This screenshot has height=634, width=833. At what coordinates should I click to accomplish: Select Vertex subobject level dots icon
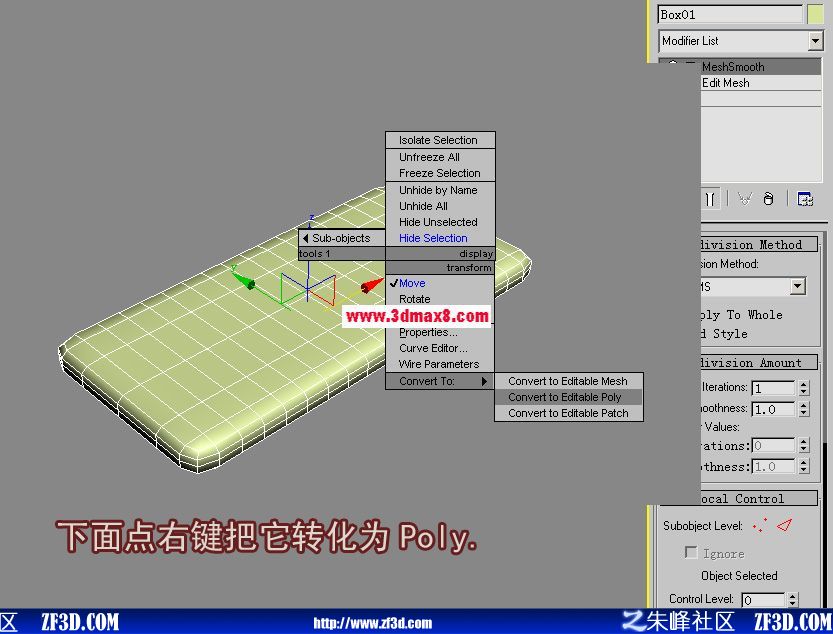tap(760, 525)
